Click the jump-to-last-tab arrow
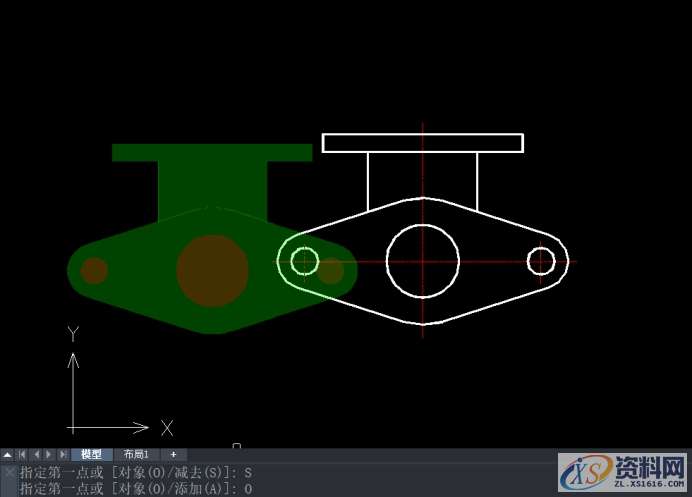Screen dimensions: 692x497 62,455
